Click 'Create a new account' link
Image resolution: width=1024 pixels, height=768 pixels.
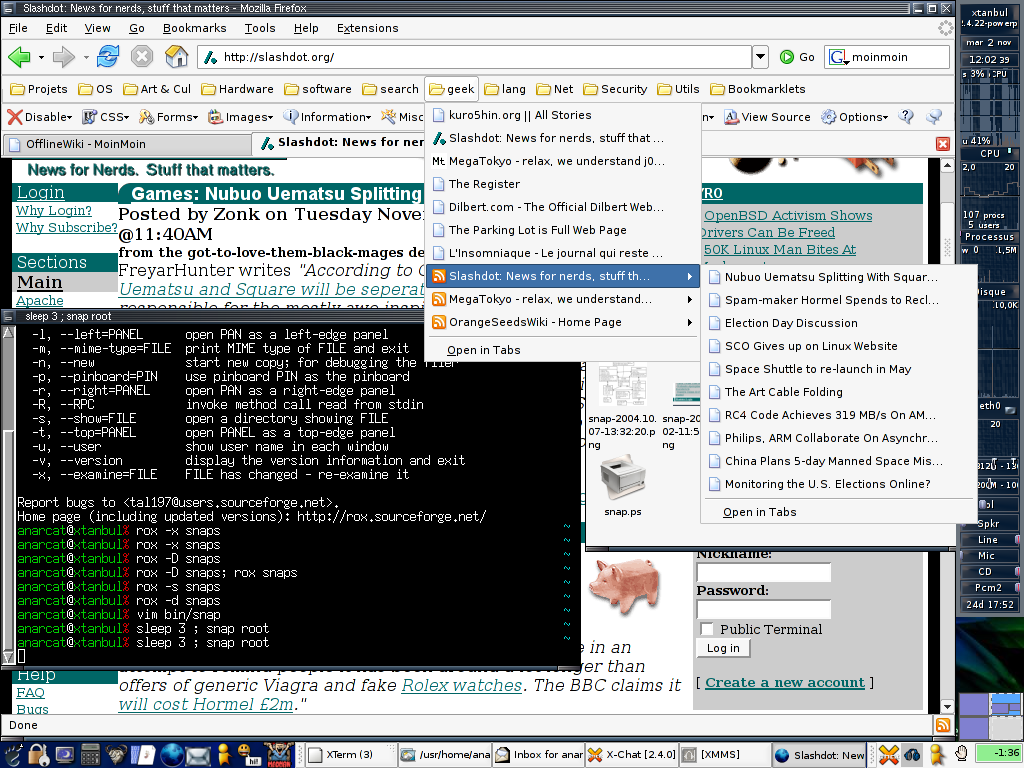tap(784, 683)
